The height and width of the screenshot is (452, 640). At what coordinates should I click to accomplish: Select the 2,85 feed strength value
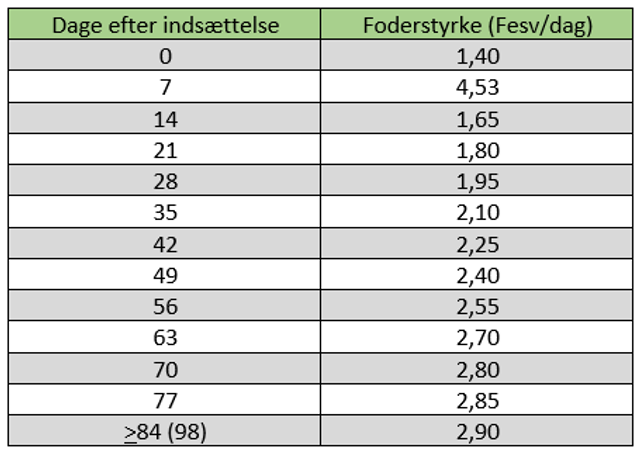[x=477, y=400]
